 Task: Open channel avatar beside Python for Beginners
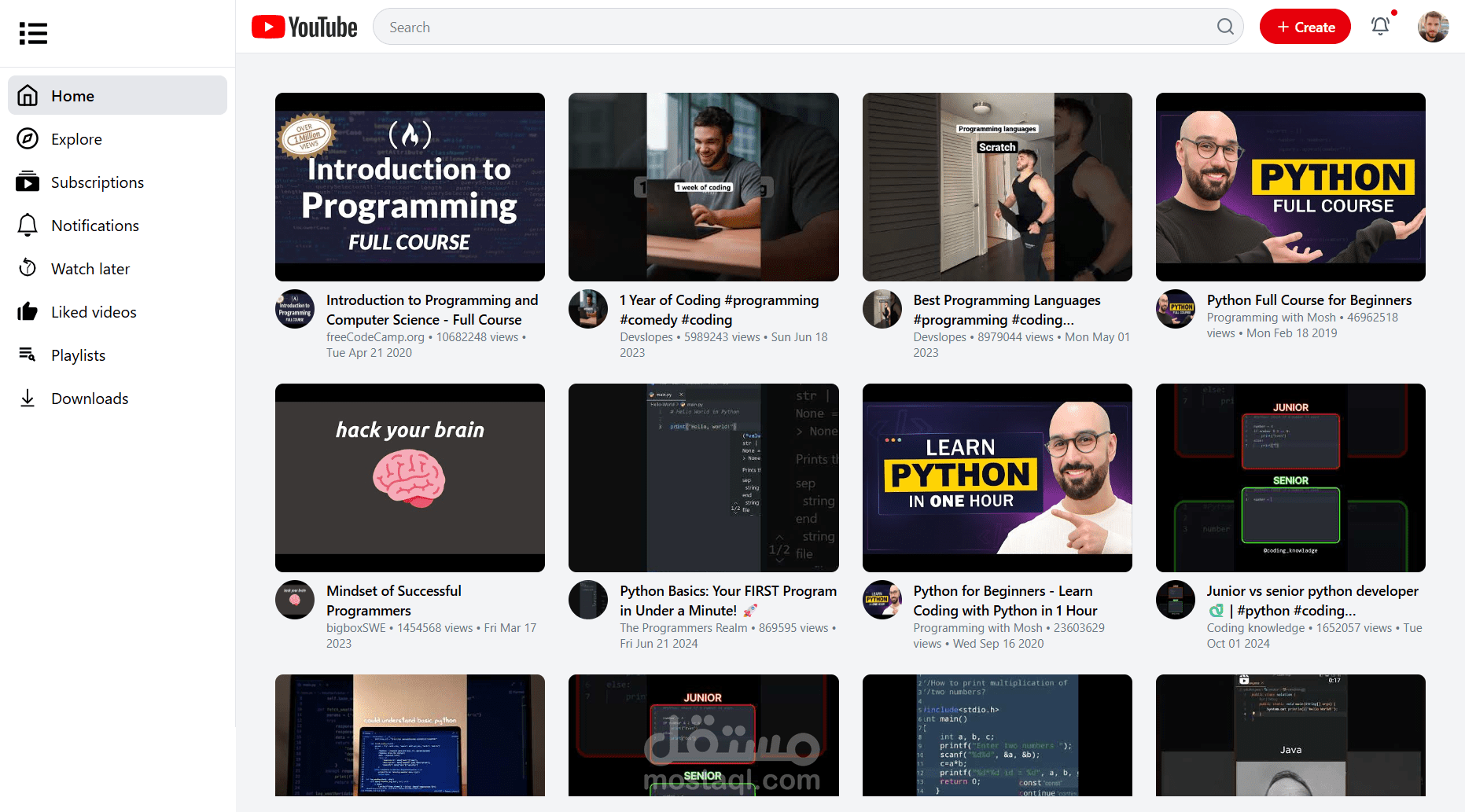pos(882,600)
